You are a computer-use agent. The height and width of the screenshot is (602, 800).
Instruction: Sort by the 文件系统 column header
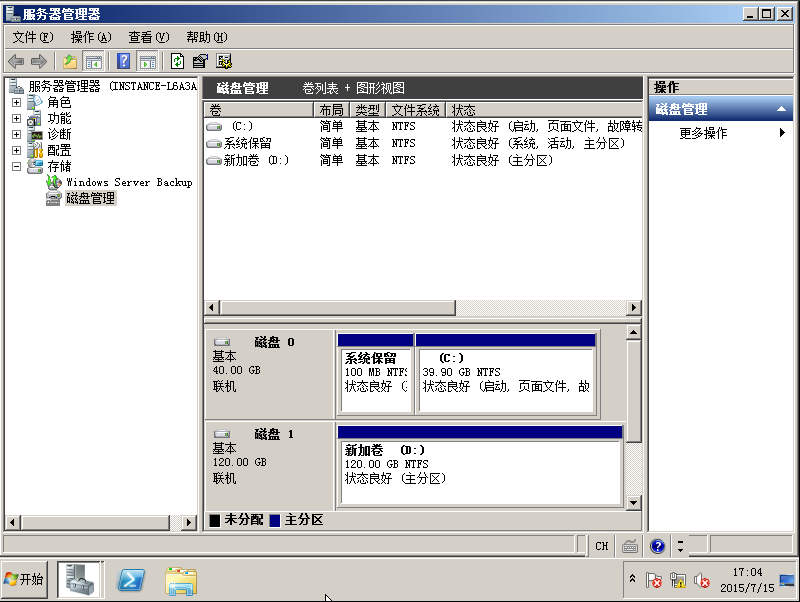click(416, 110)
